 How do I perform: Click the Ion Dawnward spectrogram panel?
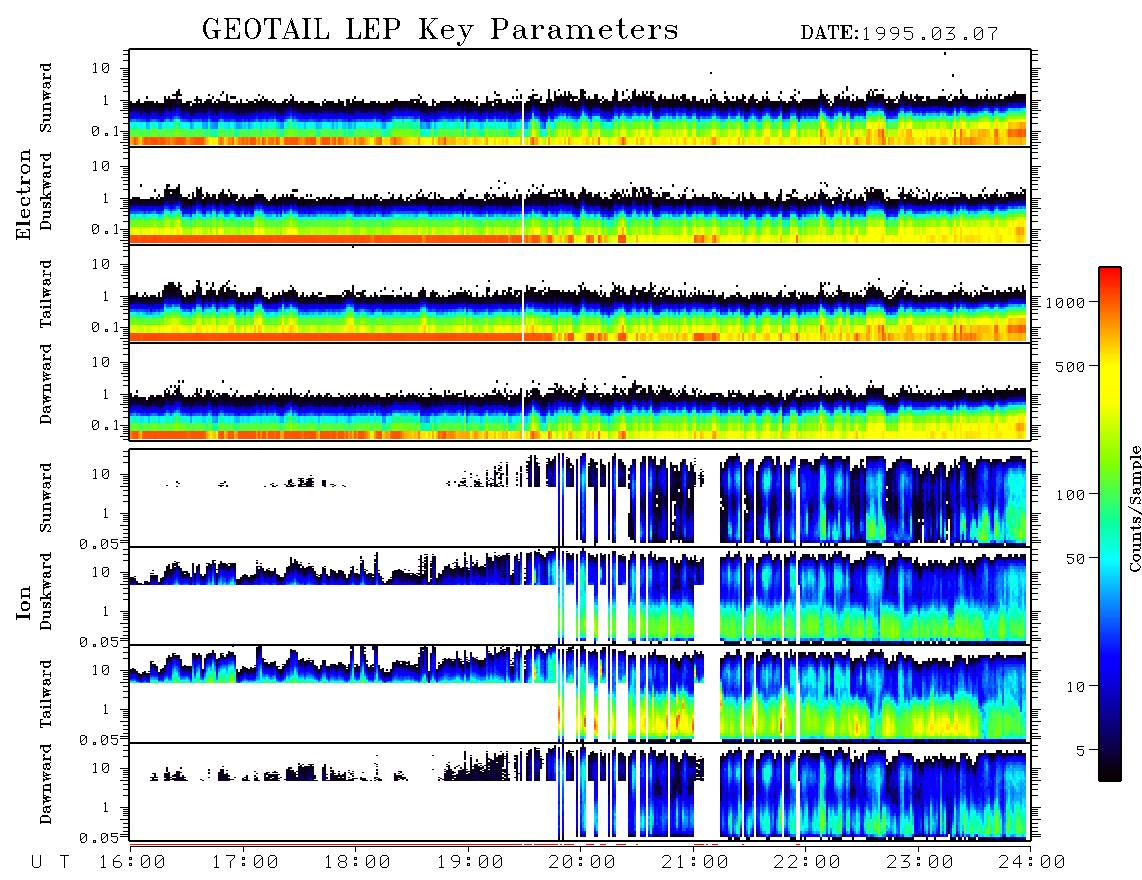(x=580, y=791)
